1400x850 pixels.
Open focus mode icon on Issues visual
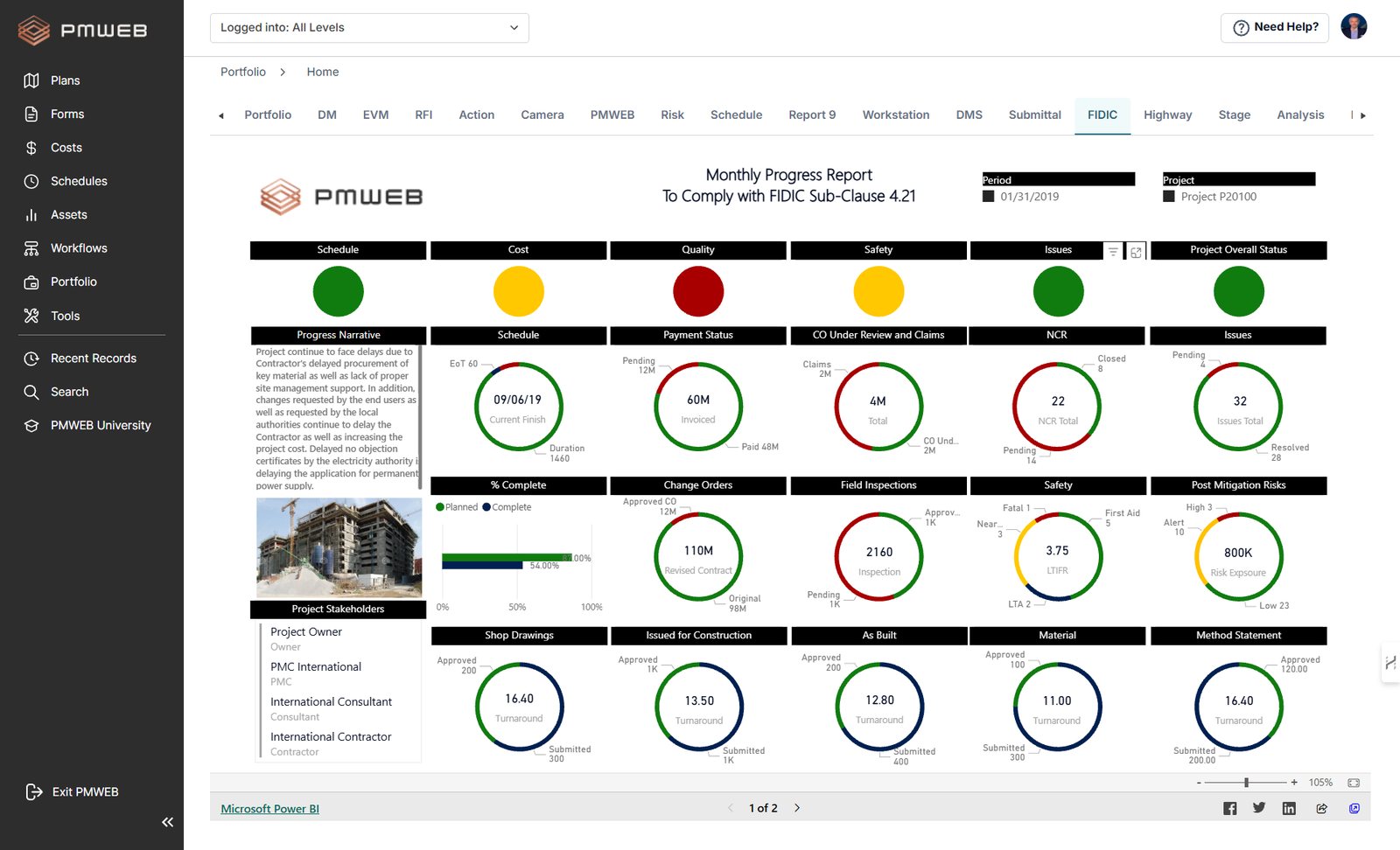point(1136,252)
